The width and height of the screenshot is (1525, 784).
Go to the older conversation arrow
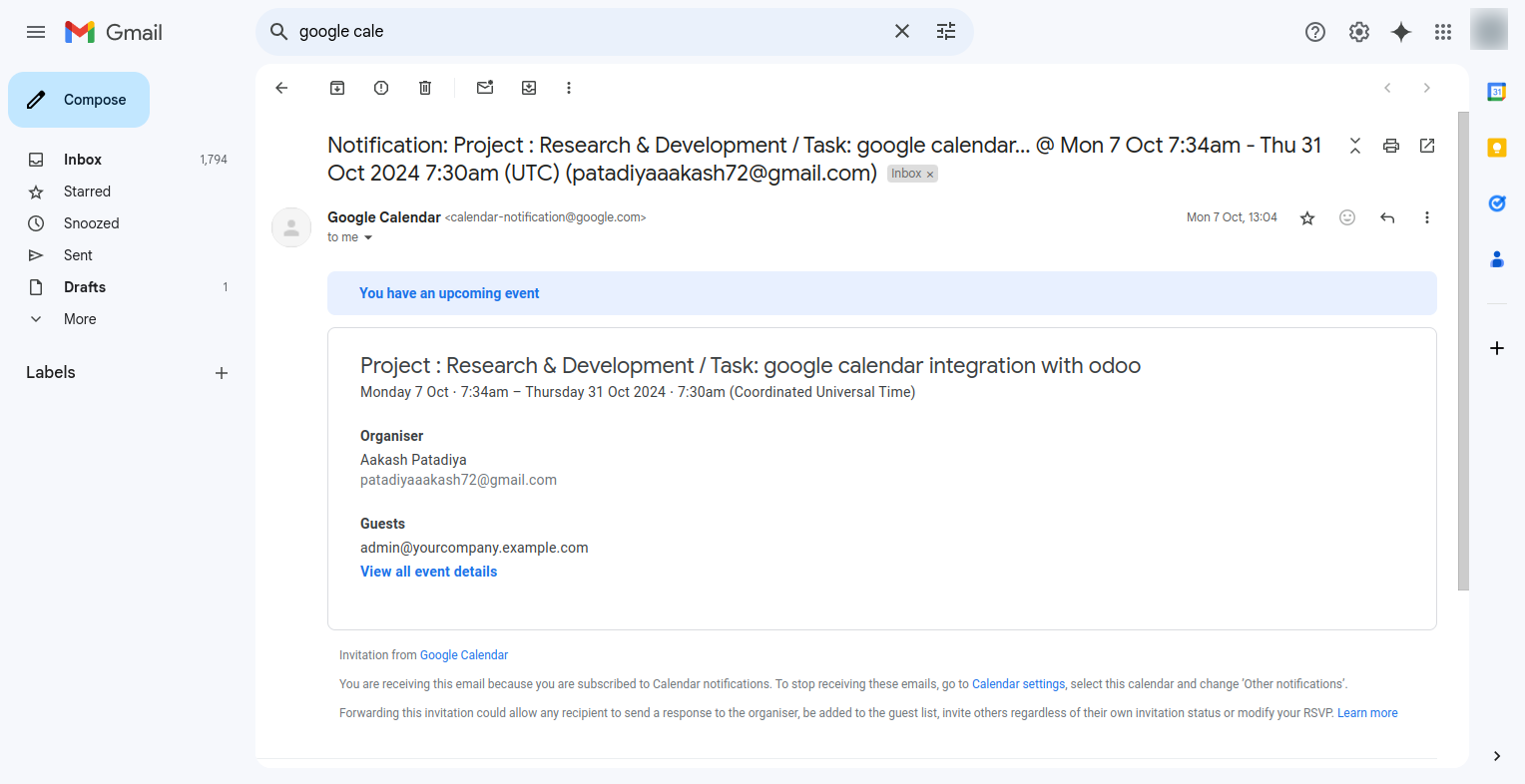coord(1427,88)
